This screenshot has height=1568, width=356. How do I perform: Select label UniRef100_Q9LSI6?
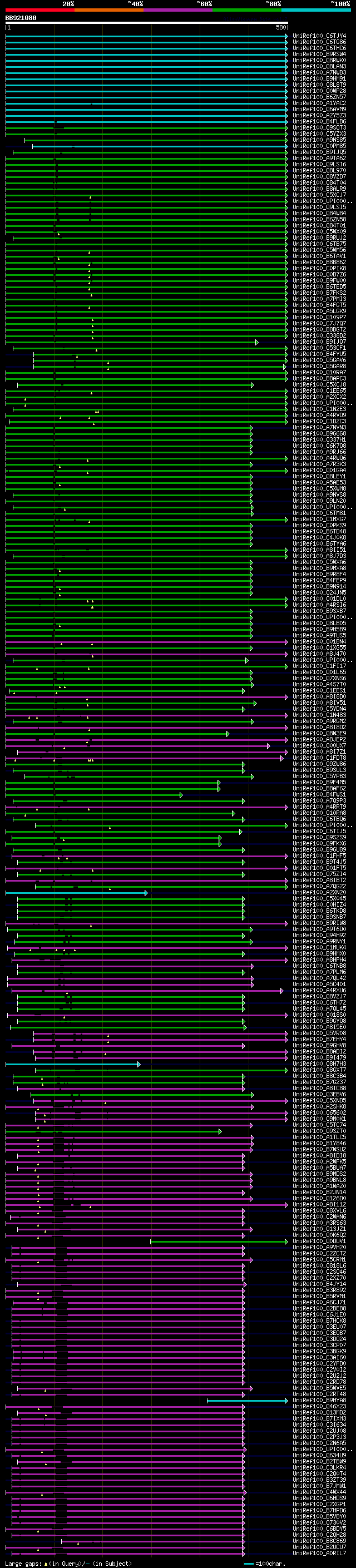point(319,164)
